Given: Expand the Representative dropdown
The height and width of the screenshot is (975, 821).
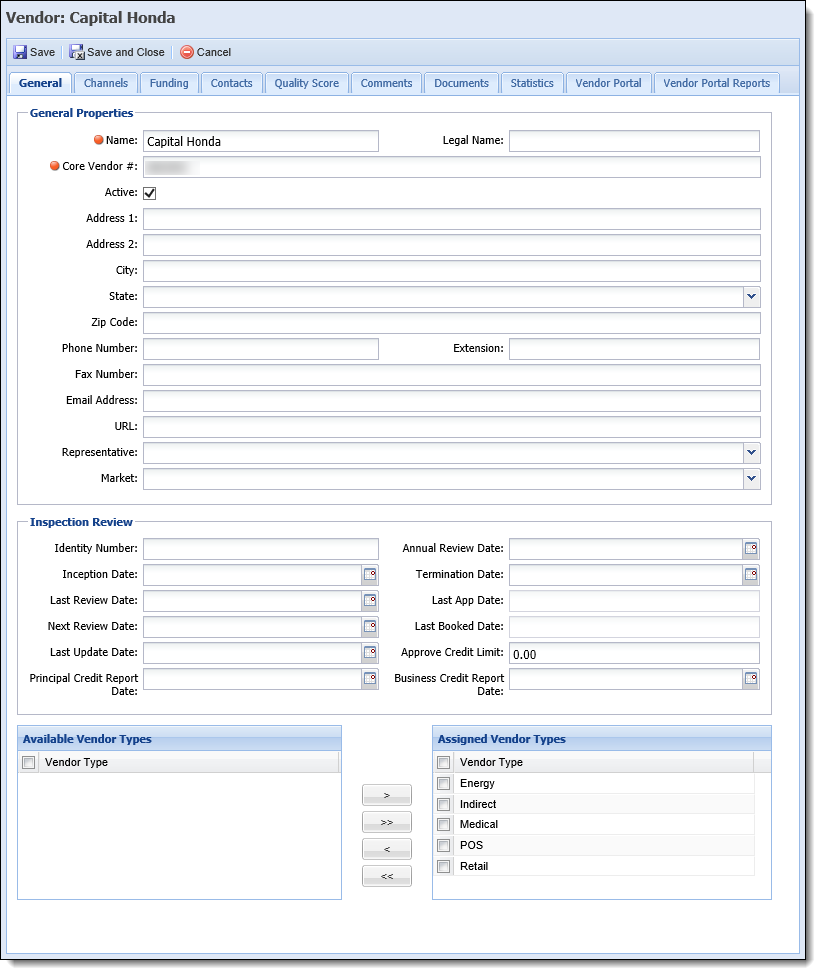Looking at the screenshot, I should click(x=751, y=453).
